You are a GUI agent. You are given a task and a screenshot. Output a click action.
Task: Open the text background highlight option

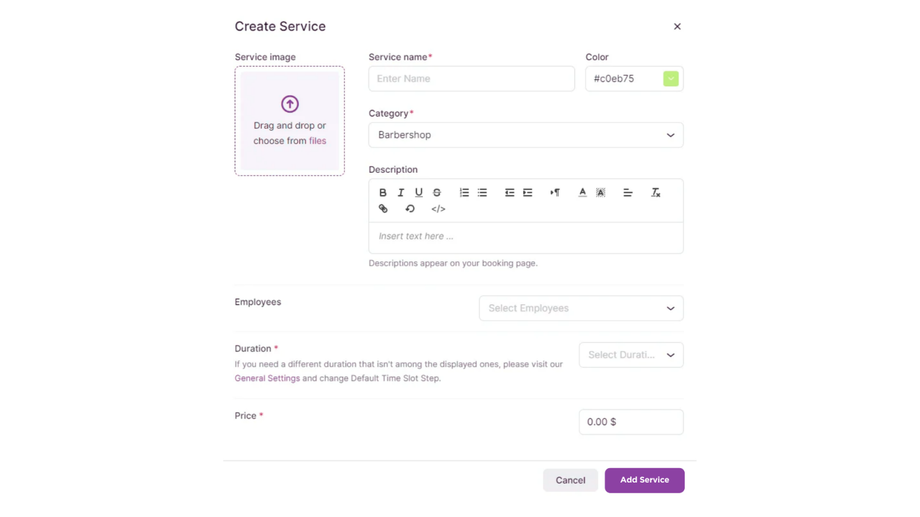tap(601, 193)
